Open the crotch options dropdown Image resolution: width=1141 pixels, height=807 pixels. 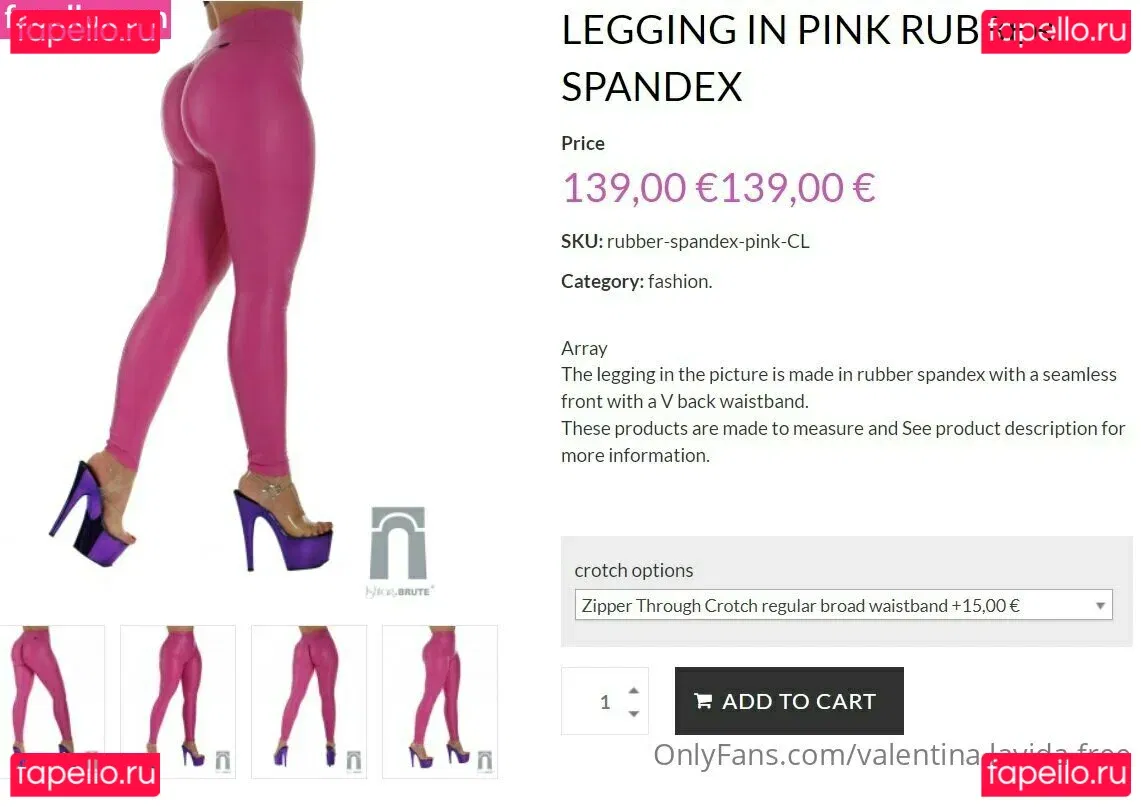(843, 605)
